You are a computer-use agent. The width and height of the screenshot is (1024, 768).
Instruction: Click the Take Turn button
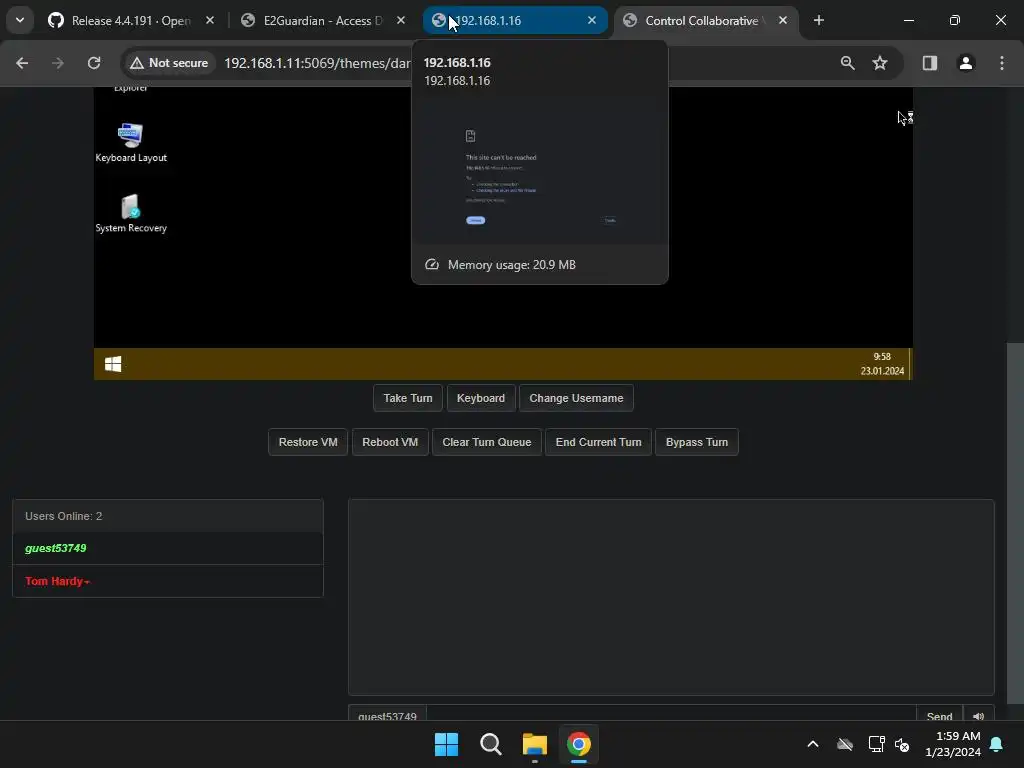click(x=408, y=398)
